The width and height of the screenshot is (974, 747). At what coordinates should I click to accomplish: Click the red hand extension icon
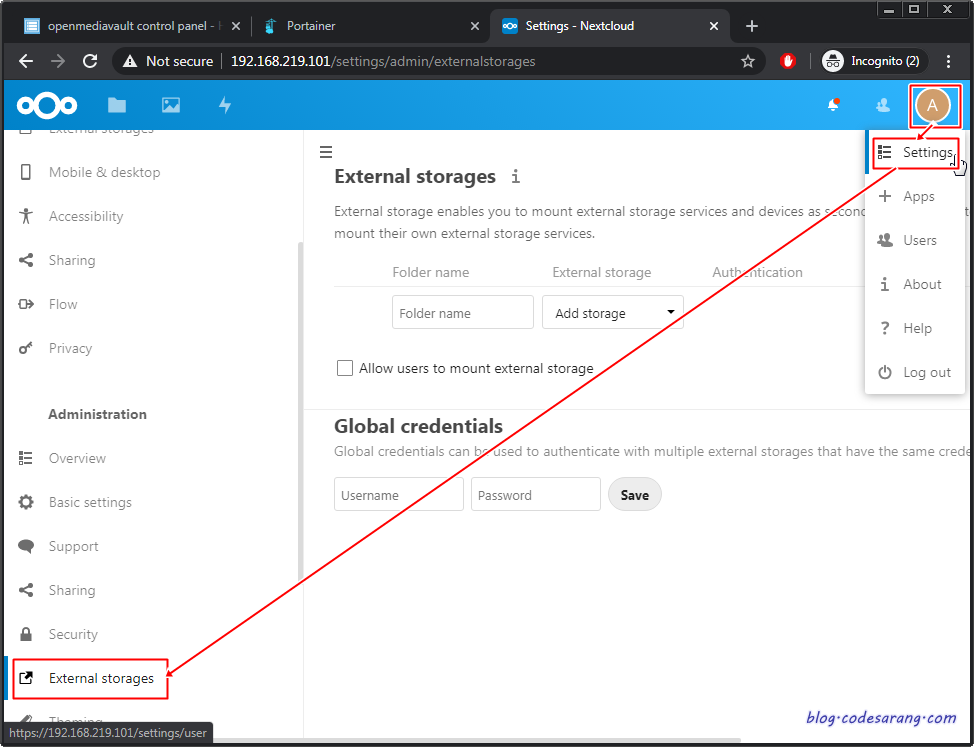788,61
